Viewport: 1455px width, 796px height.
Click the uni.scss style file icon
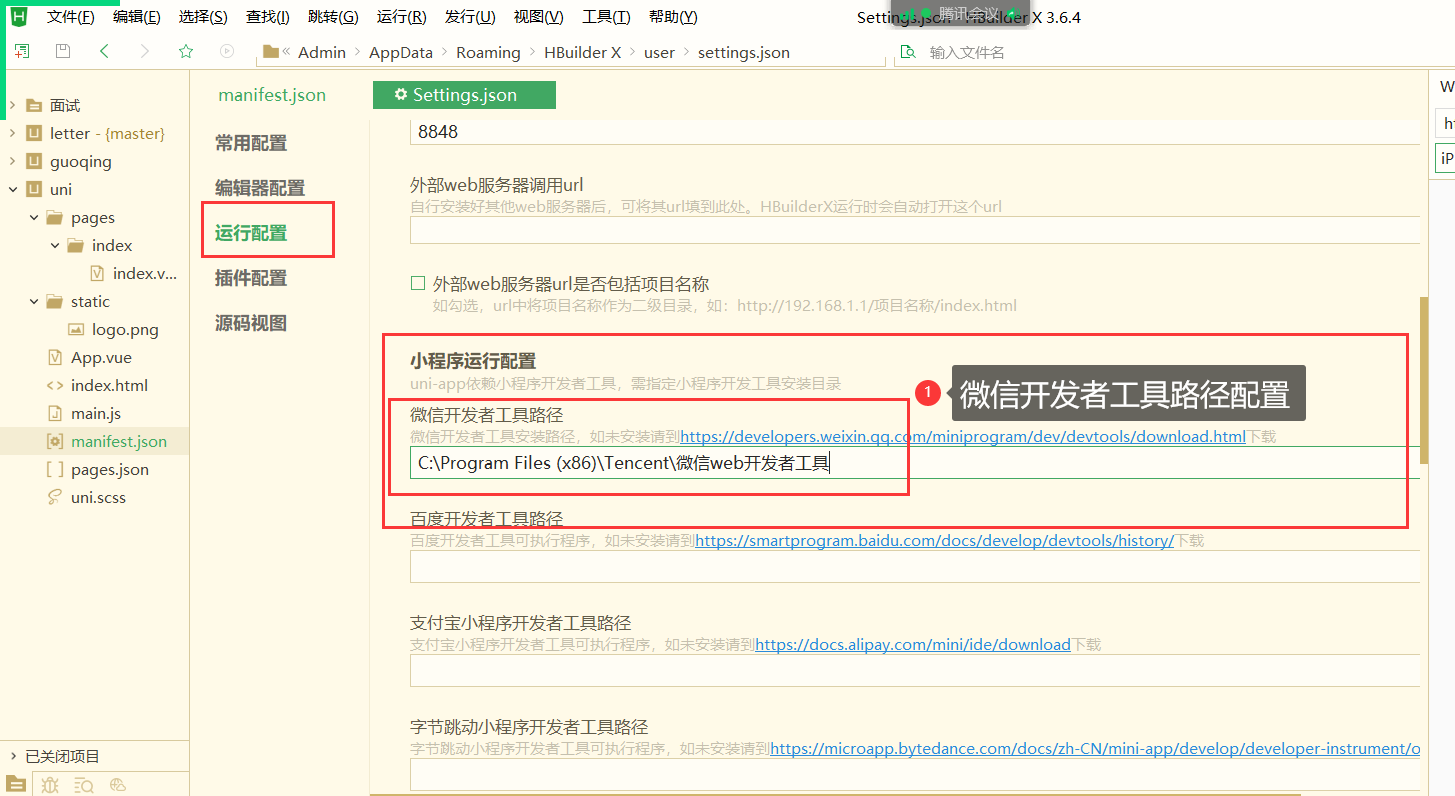(x=55, y=497)
